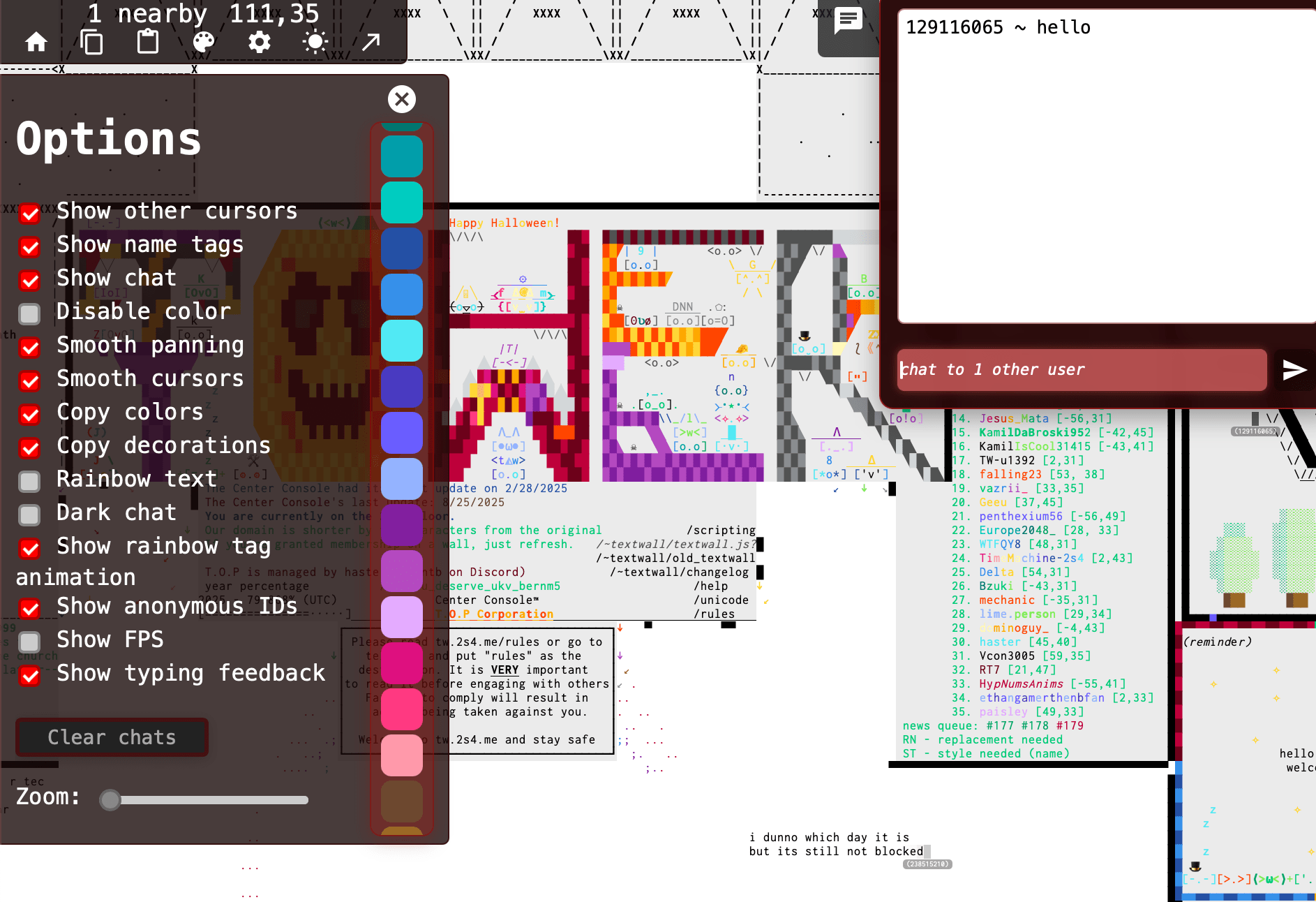This screenshot has height=902, width=1316.
Task: Toggle the brightness sun icon
Action: coord(315,43)
